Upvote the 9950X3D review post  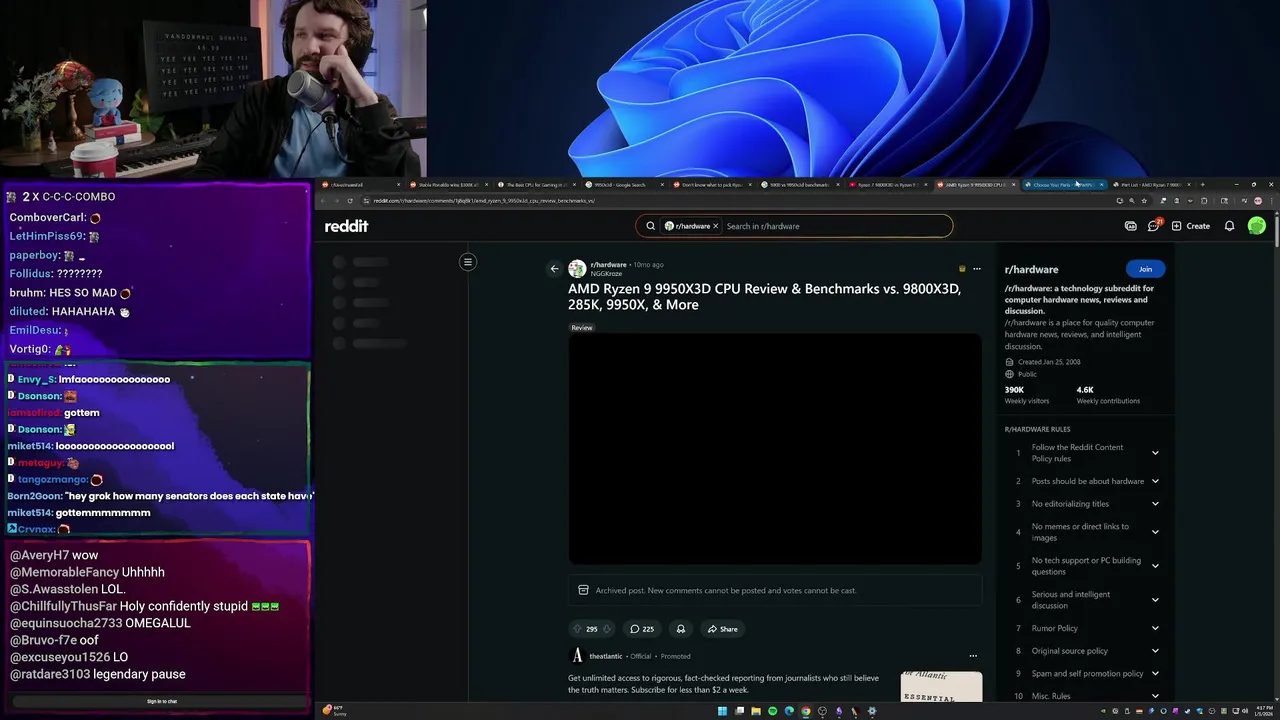tap(577, 629)
